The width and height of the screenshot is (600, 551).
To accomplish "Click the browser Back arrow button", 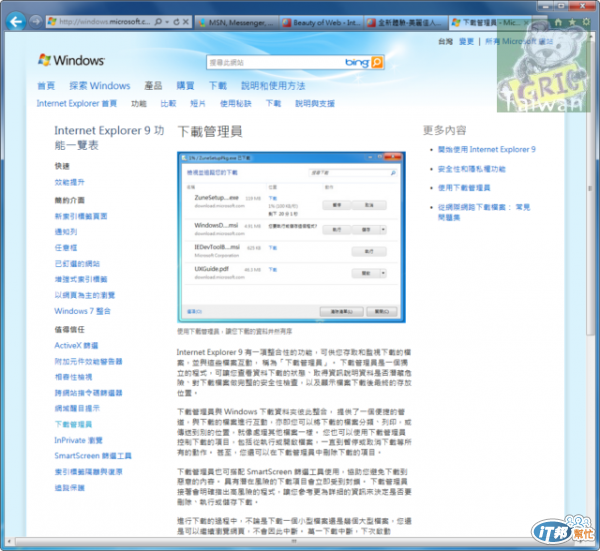I will (x=16, y=21).
